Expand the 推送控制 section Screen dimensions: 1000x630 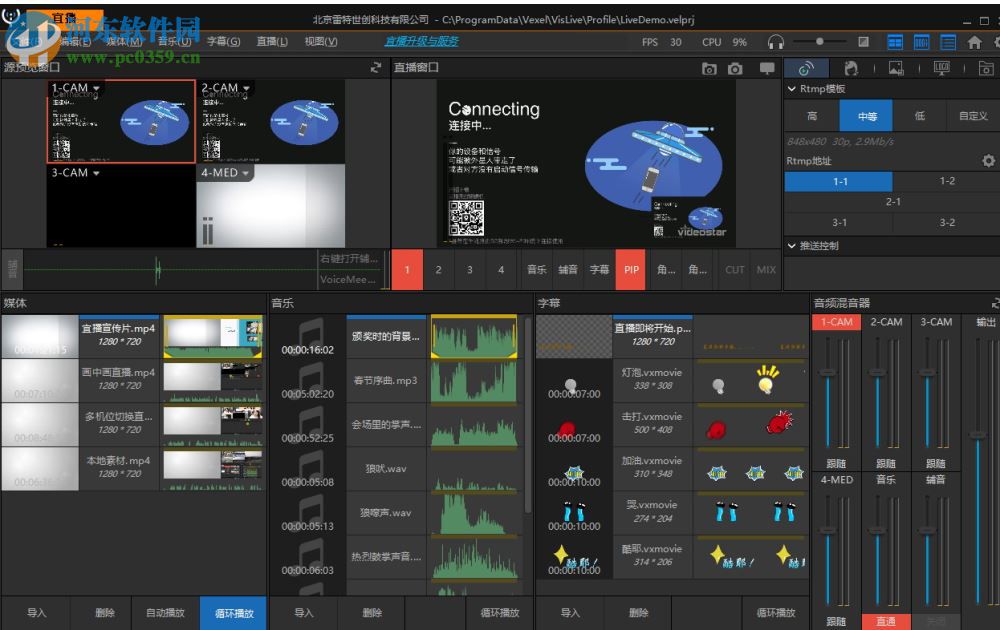tap(793, 246)
